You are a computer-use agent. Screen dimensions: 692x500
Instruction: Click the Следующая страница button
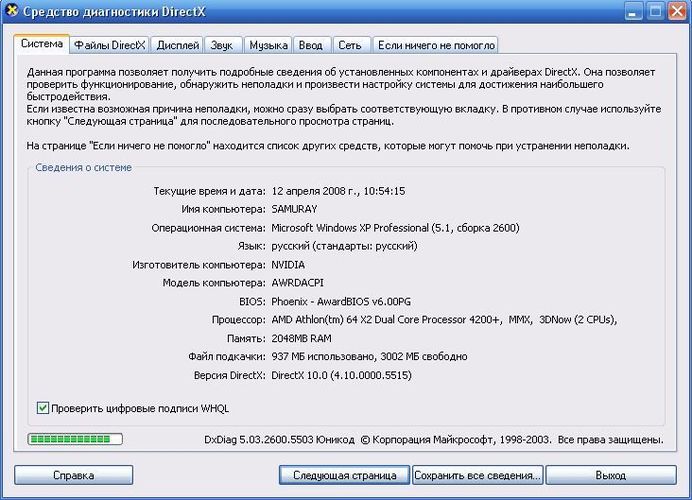tap(344, 475)
